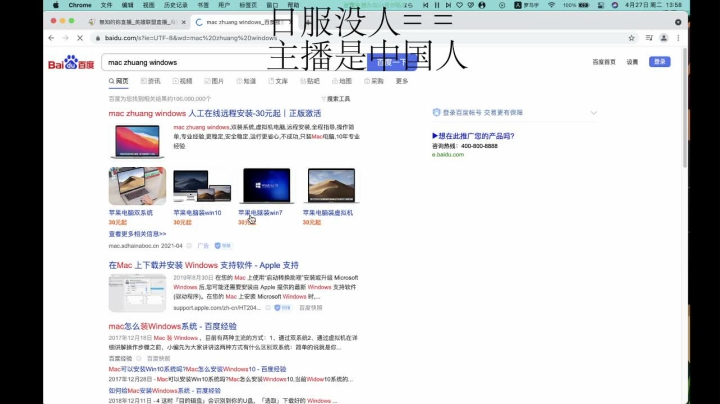Stop loading the page with X button

[x=80, y=38]
